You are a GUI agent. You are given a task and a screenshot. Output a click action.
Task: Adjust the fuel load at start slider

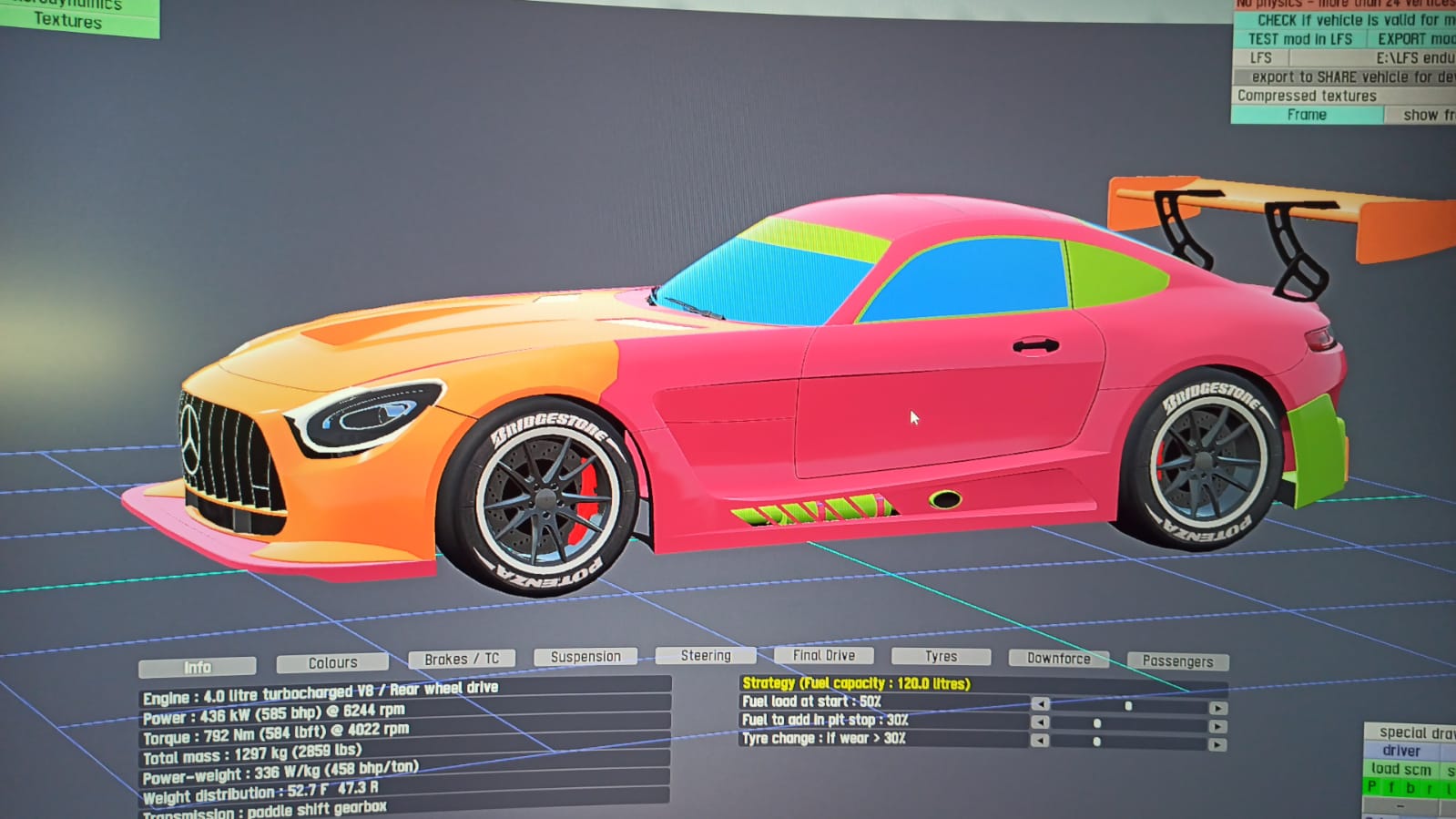coord(1129,706)
